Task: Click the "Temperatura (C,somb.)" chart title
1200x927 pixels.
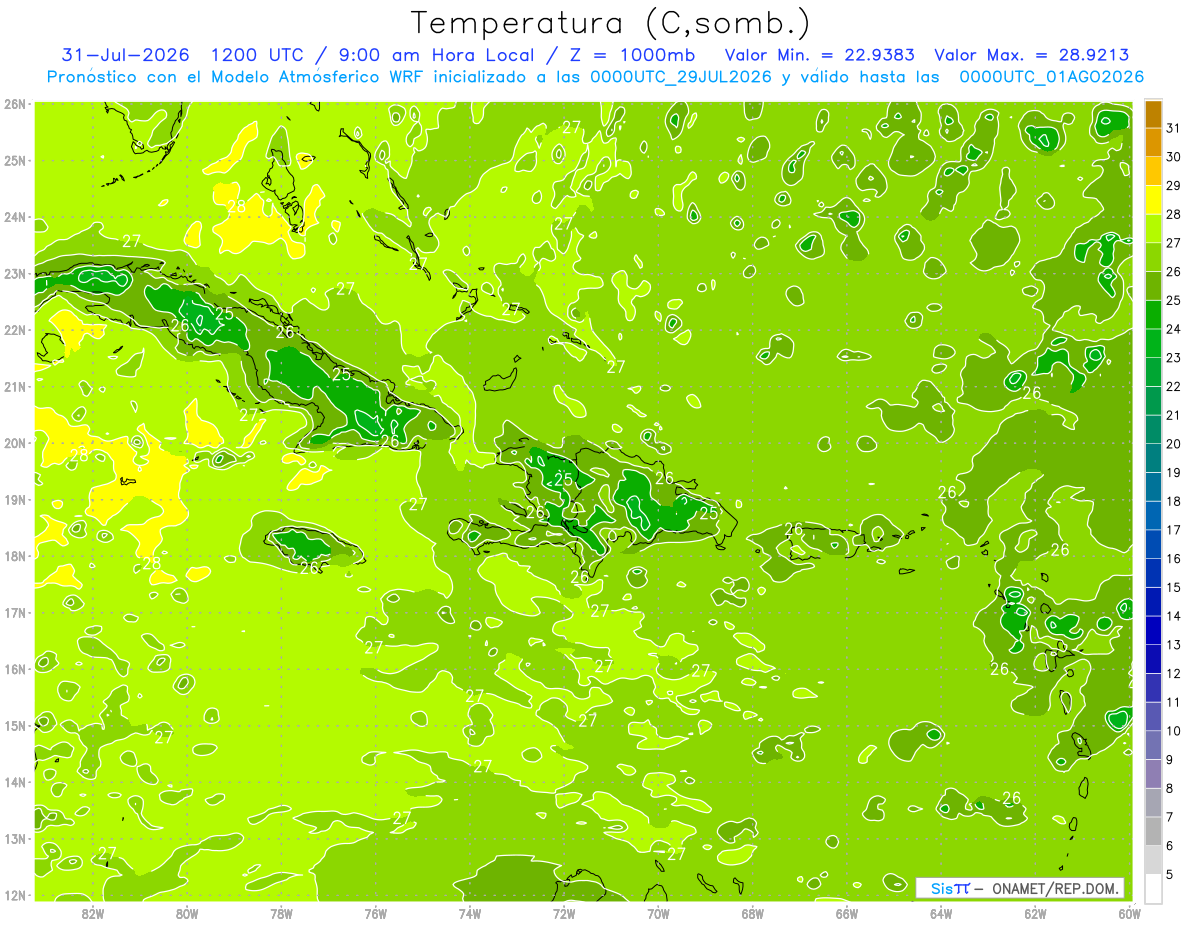Action: tap(611, 23)
